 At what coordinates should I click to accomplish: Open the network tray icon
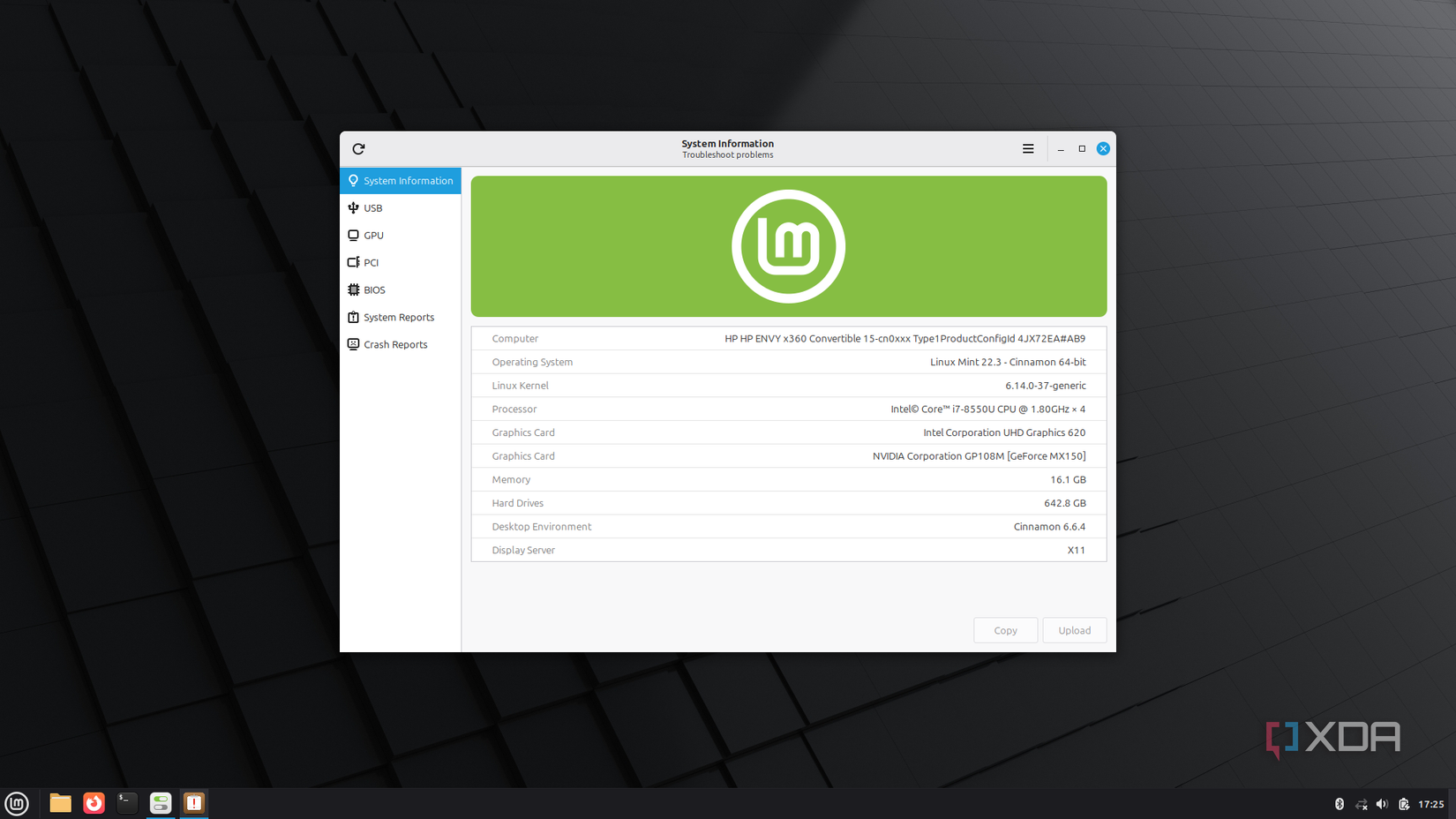pos(1362,804)
